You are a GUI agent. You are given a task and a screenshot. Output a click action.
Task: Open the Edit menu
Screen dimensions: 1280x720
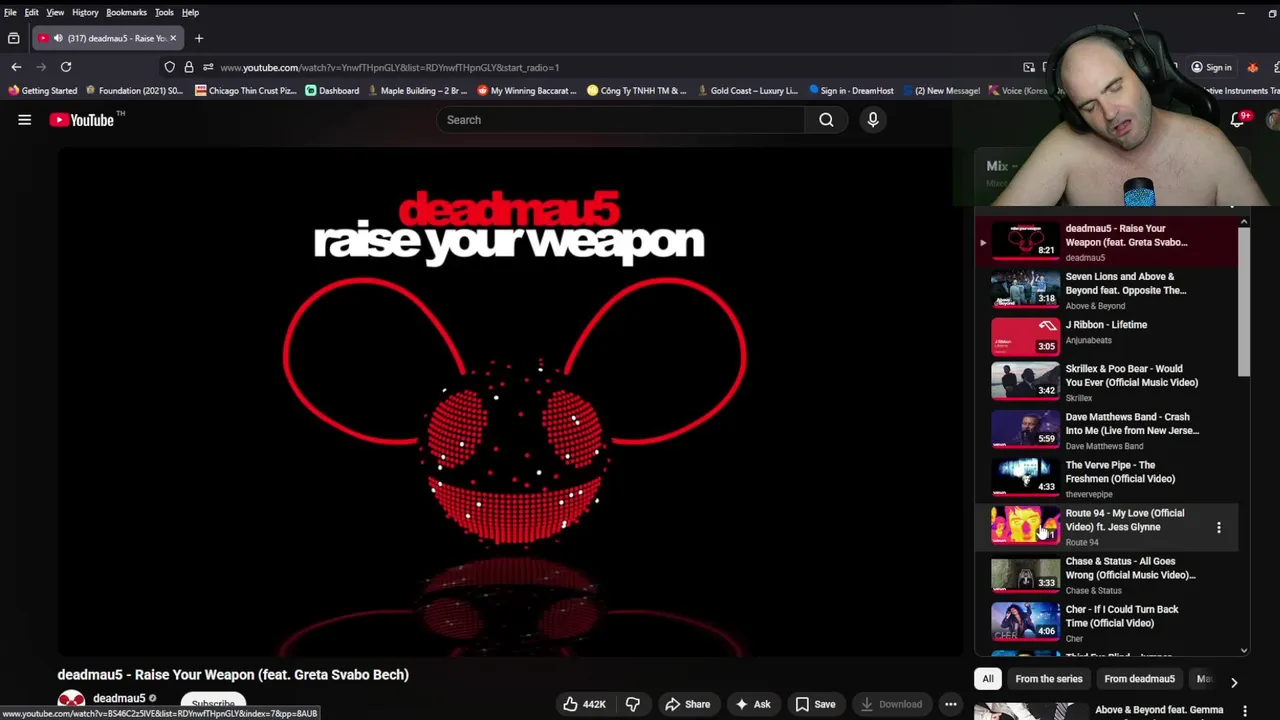click(x=32, y=12)
